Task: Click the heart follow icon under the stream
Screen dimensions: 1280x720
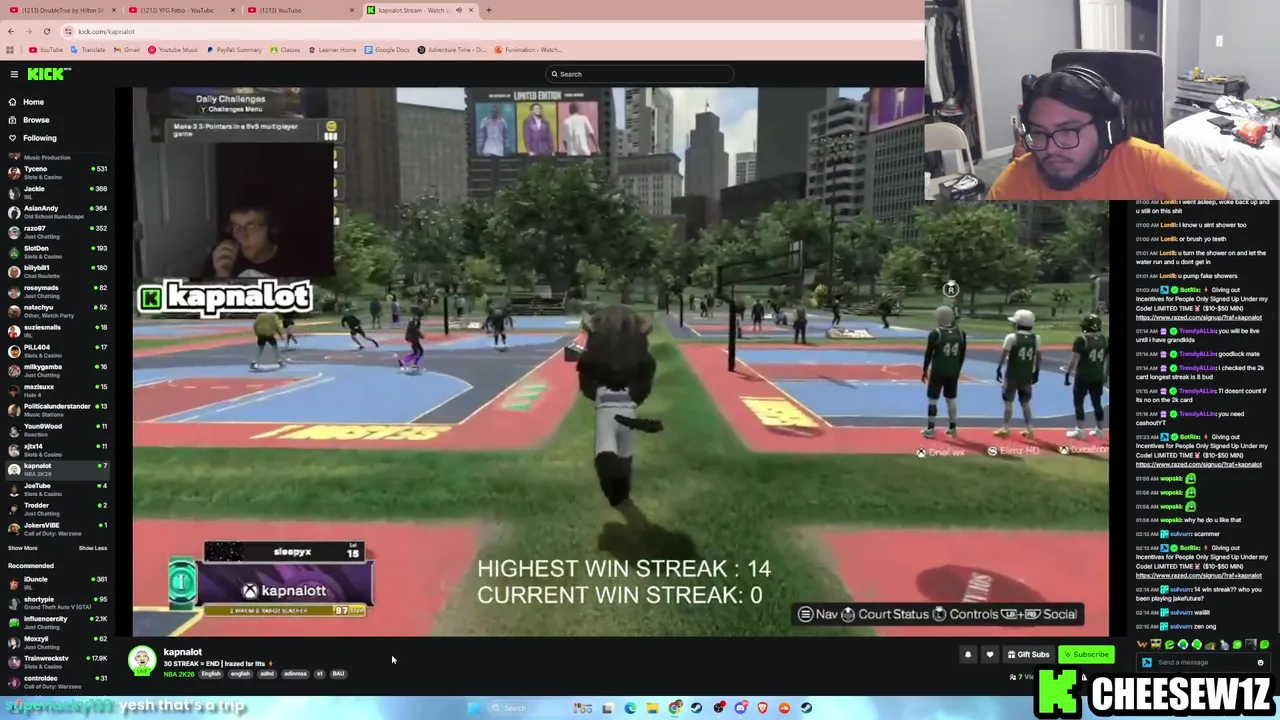Action: pos(990,655)
